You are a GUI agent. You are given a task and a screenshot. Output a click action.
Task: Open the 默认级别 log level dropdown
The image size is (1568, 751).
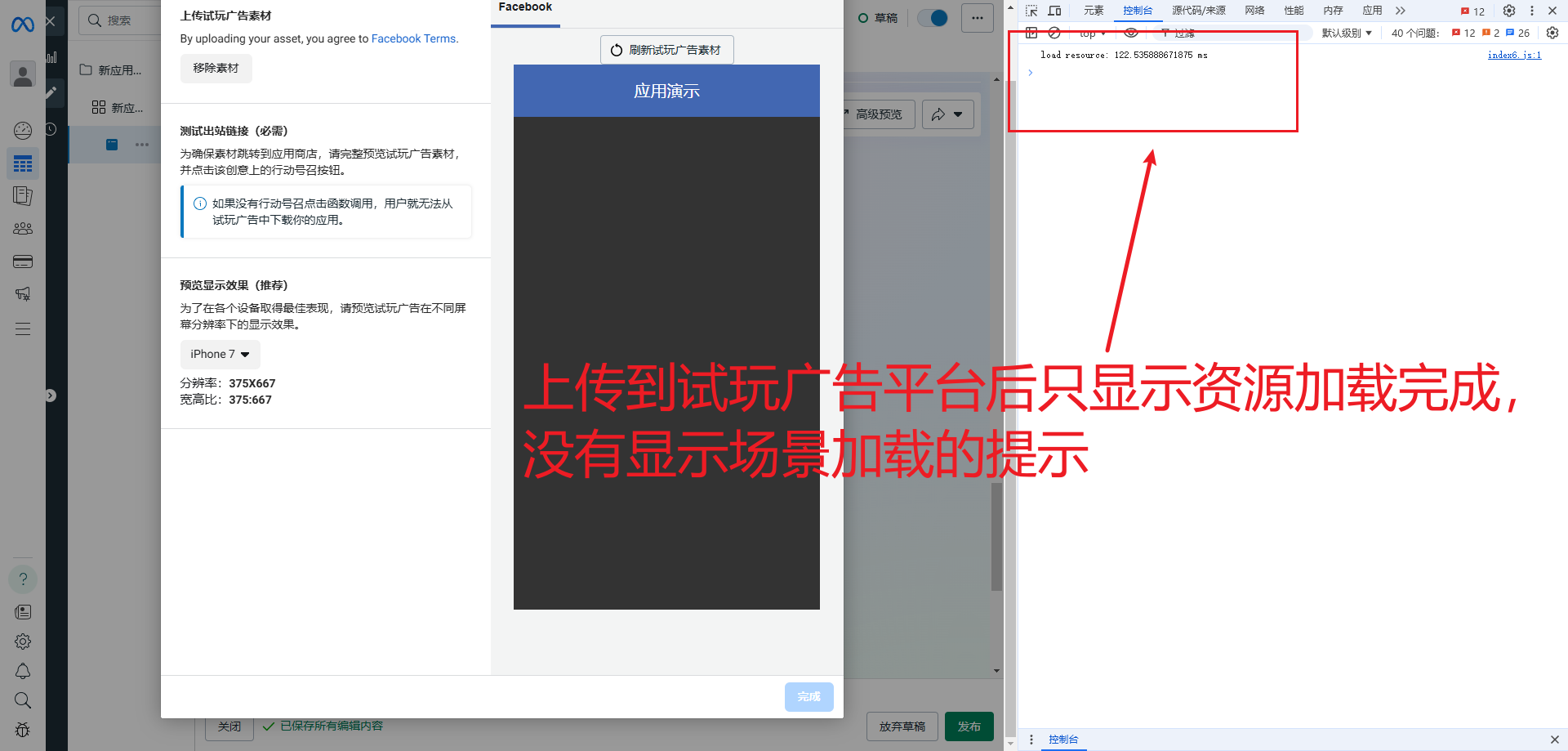pyautogui.click(x=1347, y=34)
